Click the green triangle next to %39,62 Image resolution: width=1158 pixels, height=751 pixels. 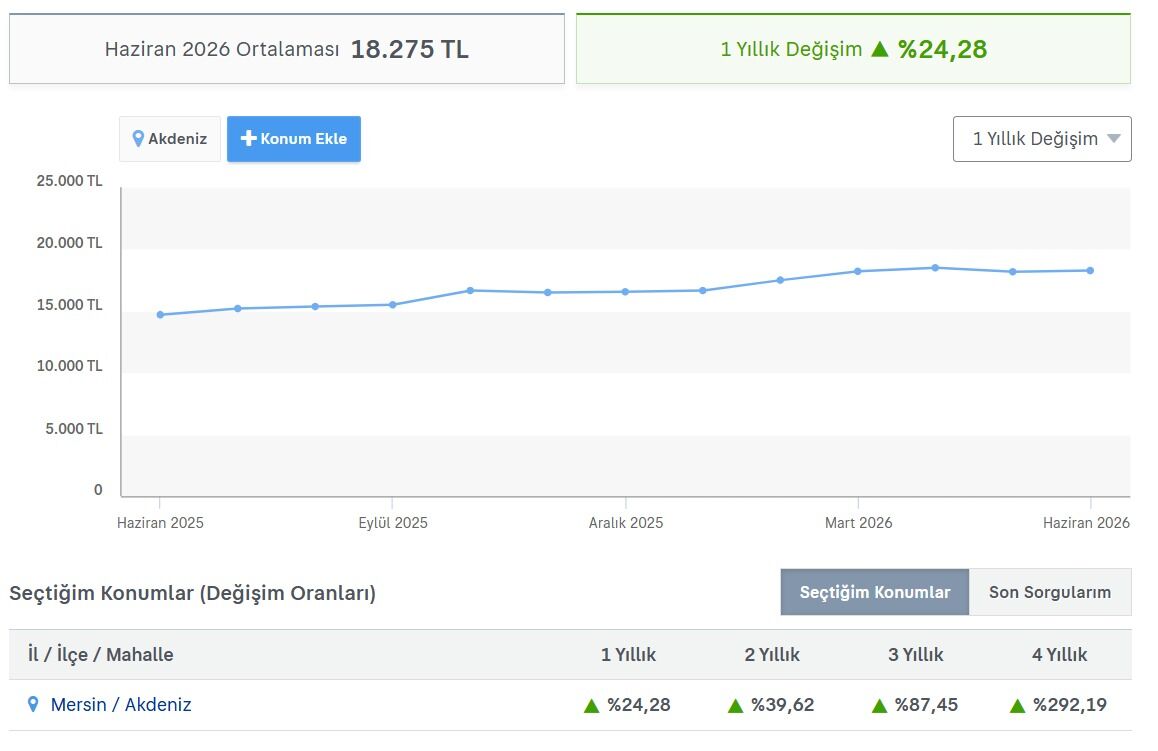(x=735, y=706)
